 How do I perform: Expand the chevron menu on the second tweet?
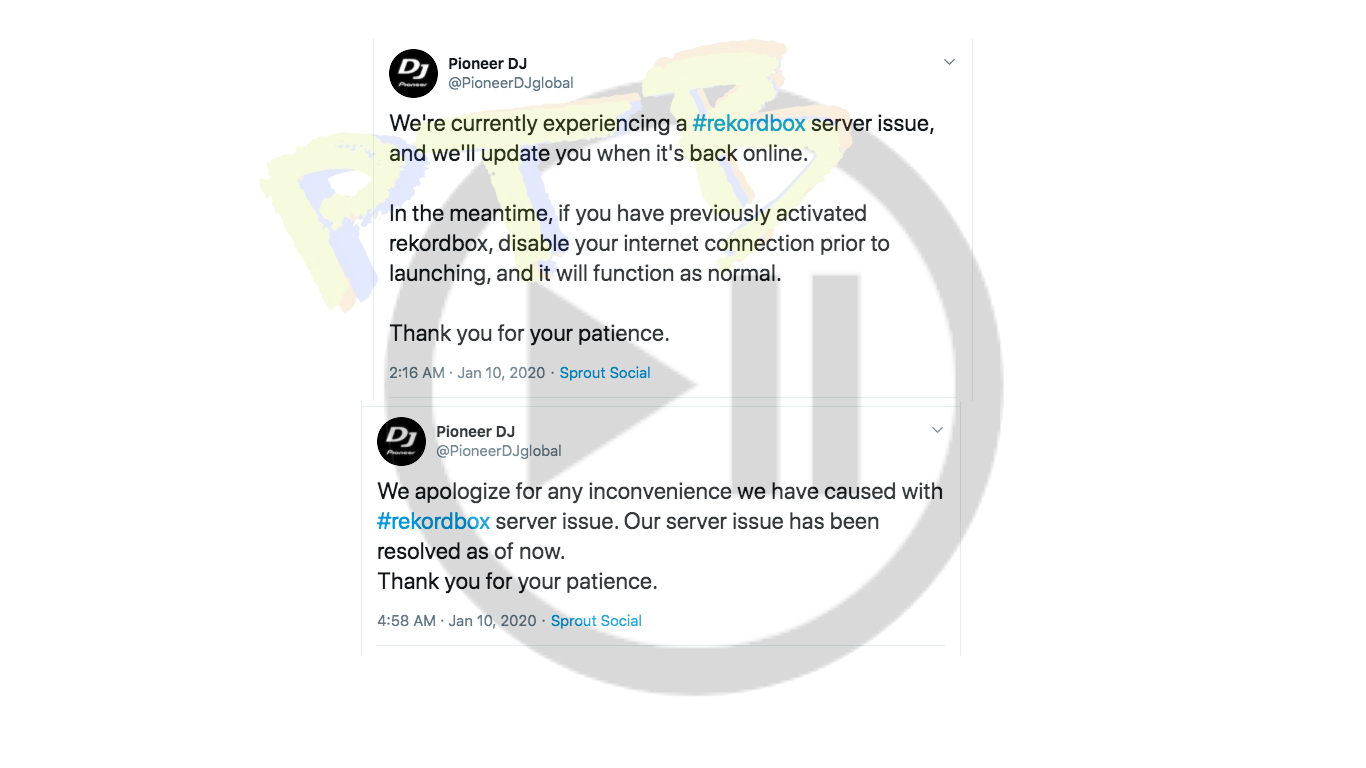pyautogui.click(x=937, y=430)
